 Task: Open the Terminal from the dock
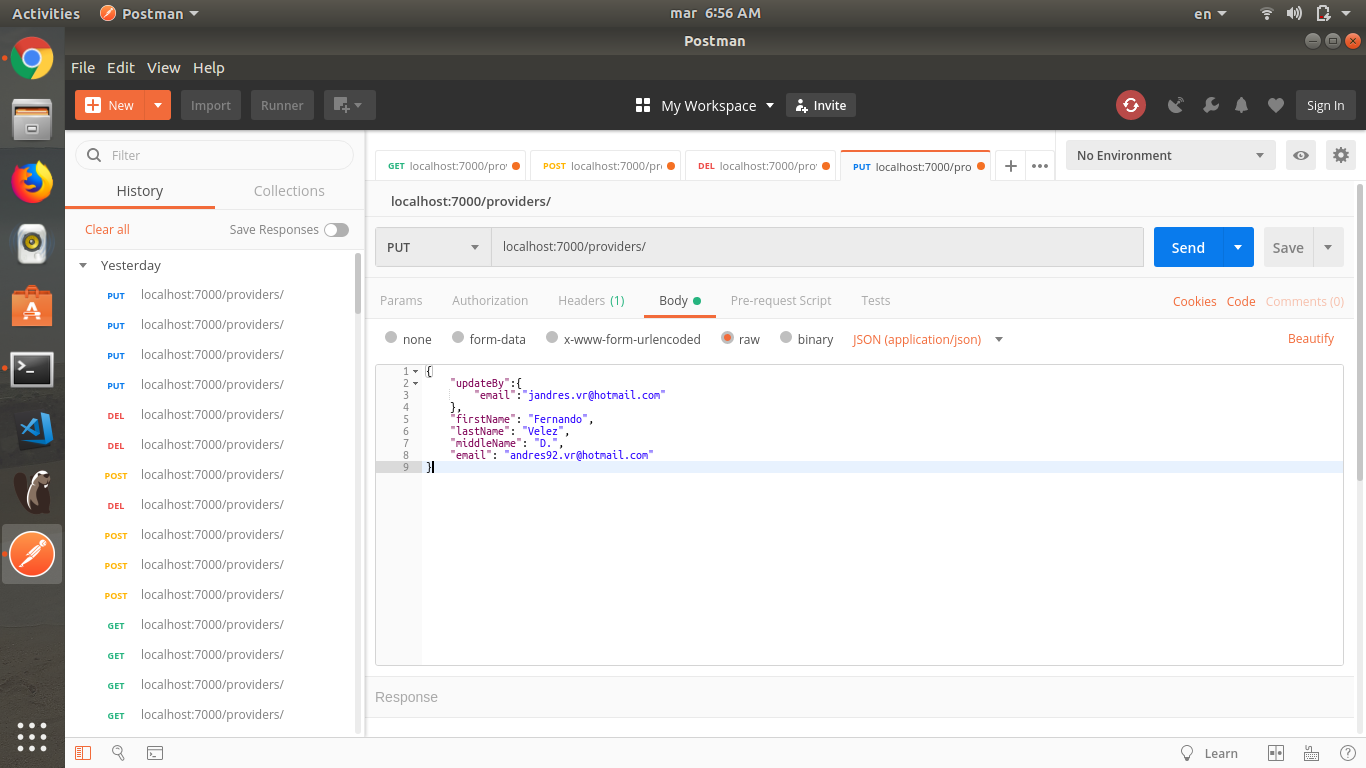coord(32,369)
